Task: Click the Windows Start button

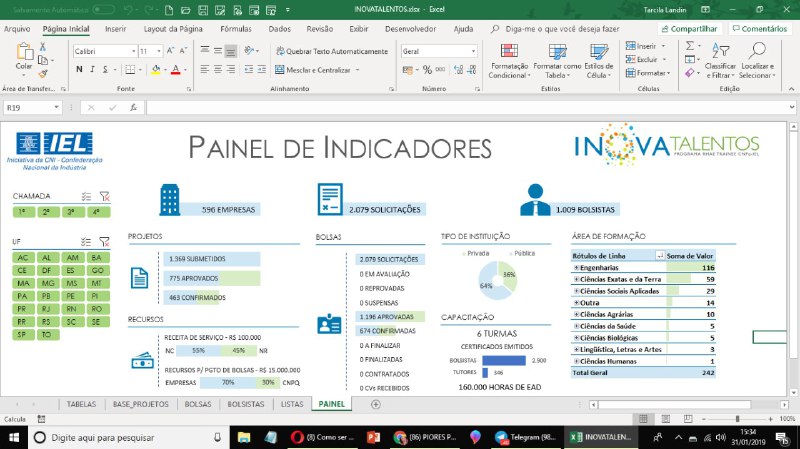Action: (14, 438)
